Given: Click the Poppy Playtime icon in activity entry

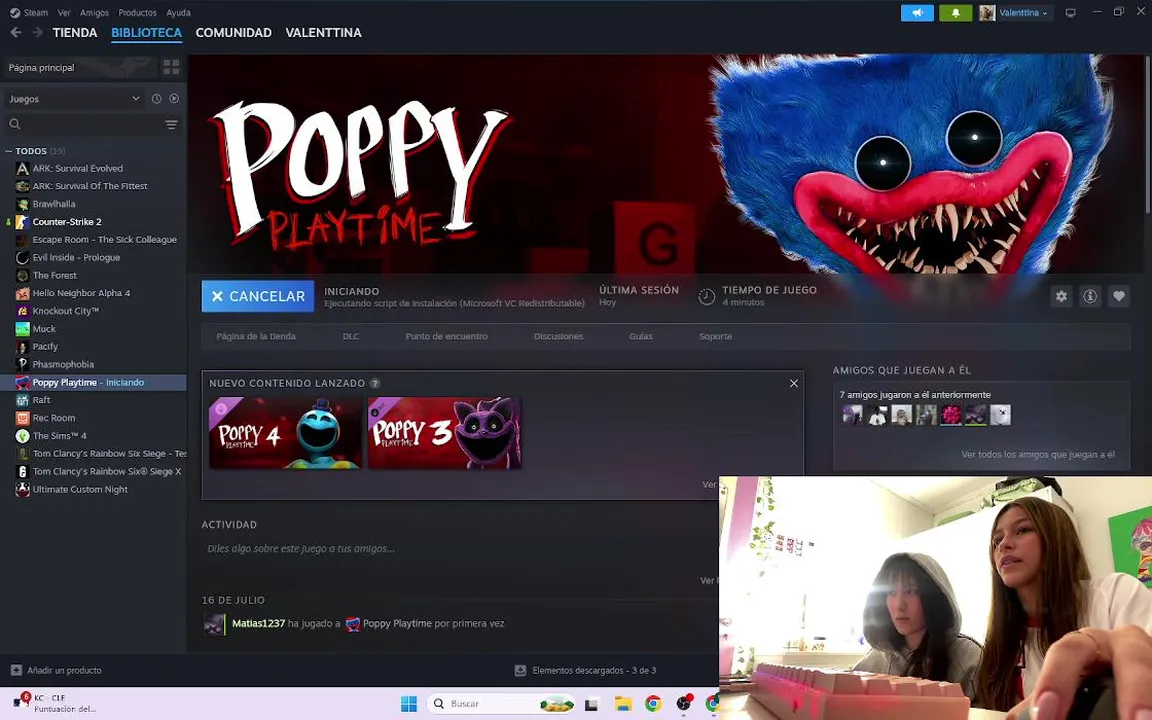Looking at the screenshot, I should click(x=353, y=624).
